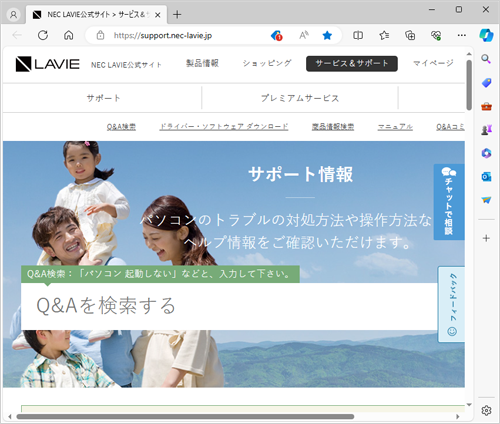Click the horizontal scrollbar thumb

(185, 417)
